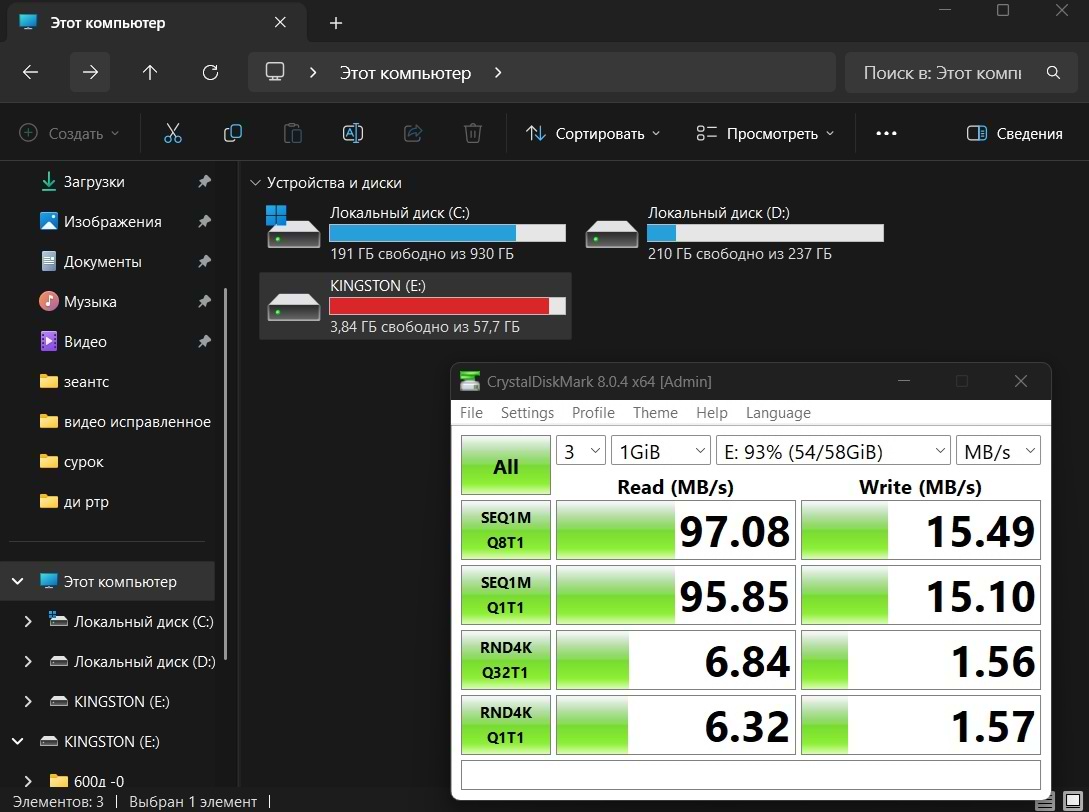Open the Создать dropdown
Image resolution: width=1089 pixels, height=812 pixels.
point(69,133)
